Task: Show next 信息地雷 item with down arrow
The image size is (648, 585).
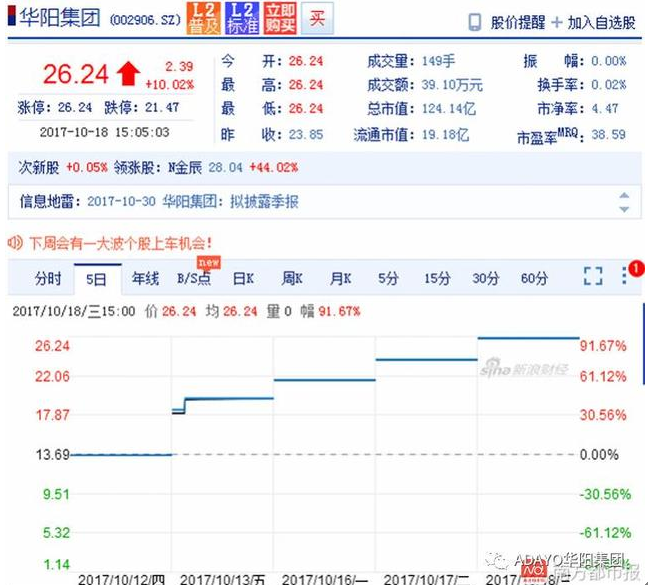Action: pos(624,209)
